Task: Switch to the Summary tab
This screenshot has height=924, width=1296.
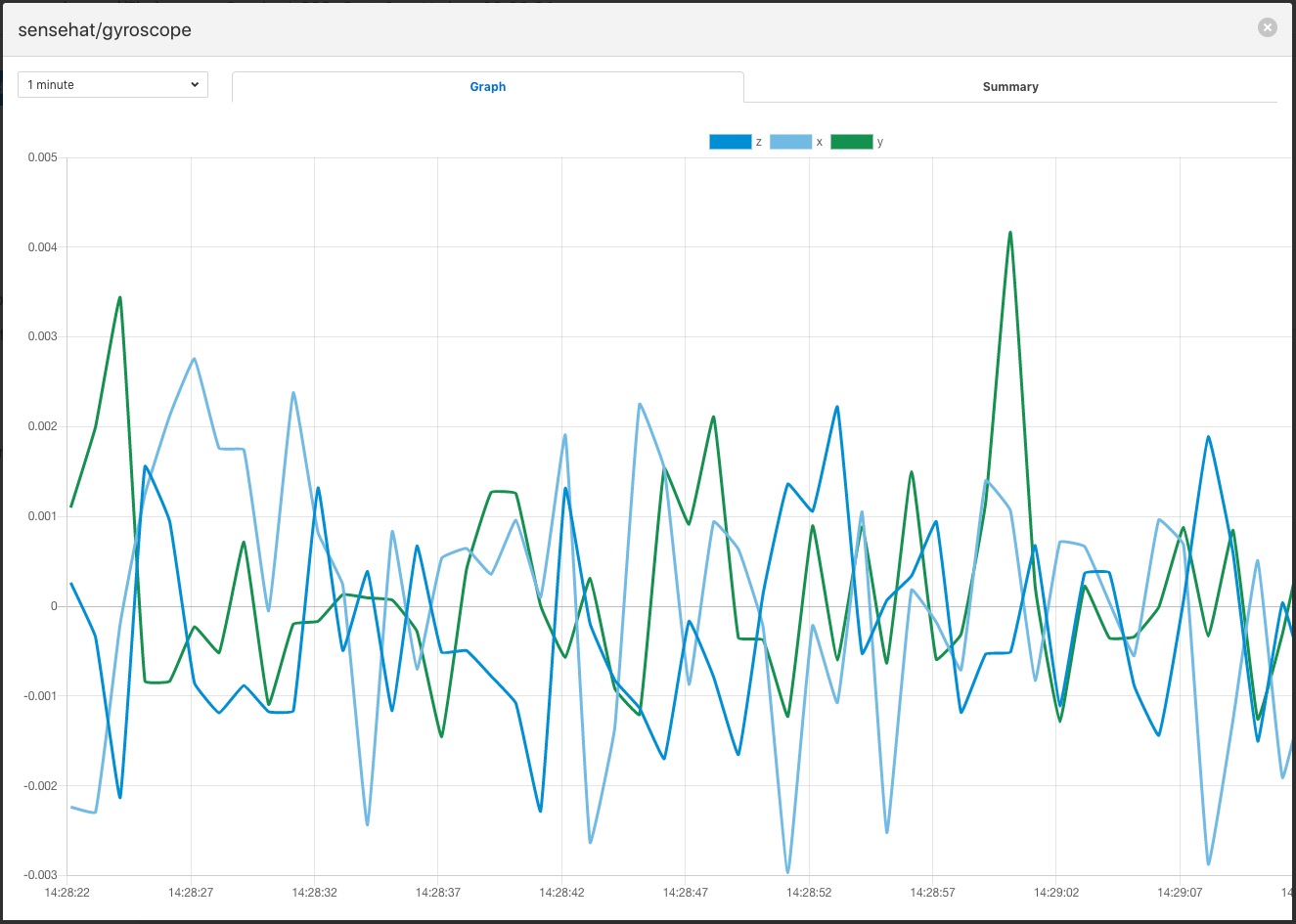Action: (1010, 86)
